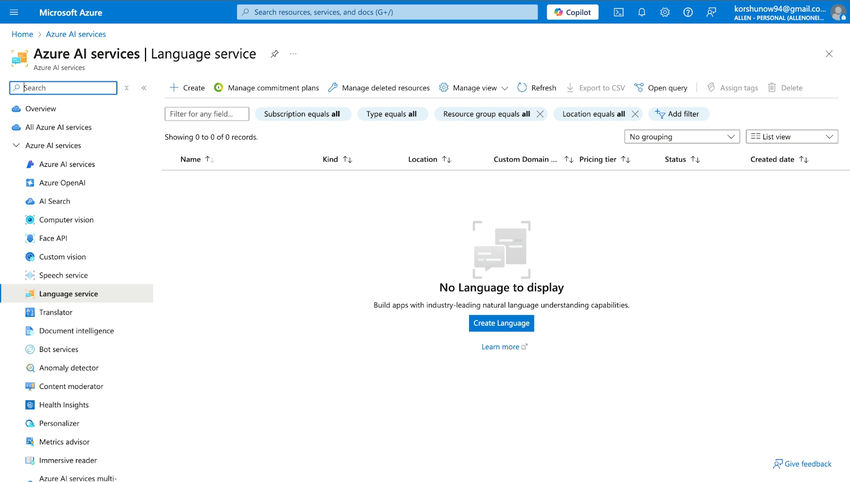Expand the Manage view dropdown
The height and width of the screenshot is (482, 850).
(473, 88)
